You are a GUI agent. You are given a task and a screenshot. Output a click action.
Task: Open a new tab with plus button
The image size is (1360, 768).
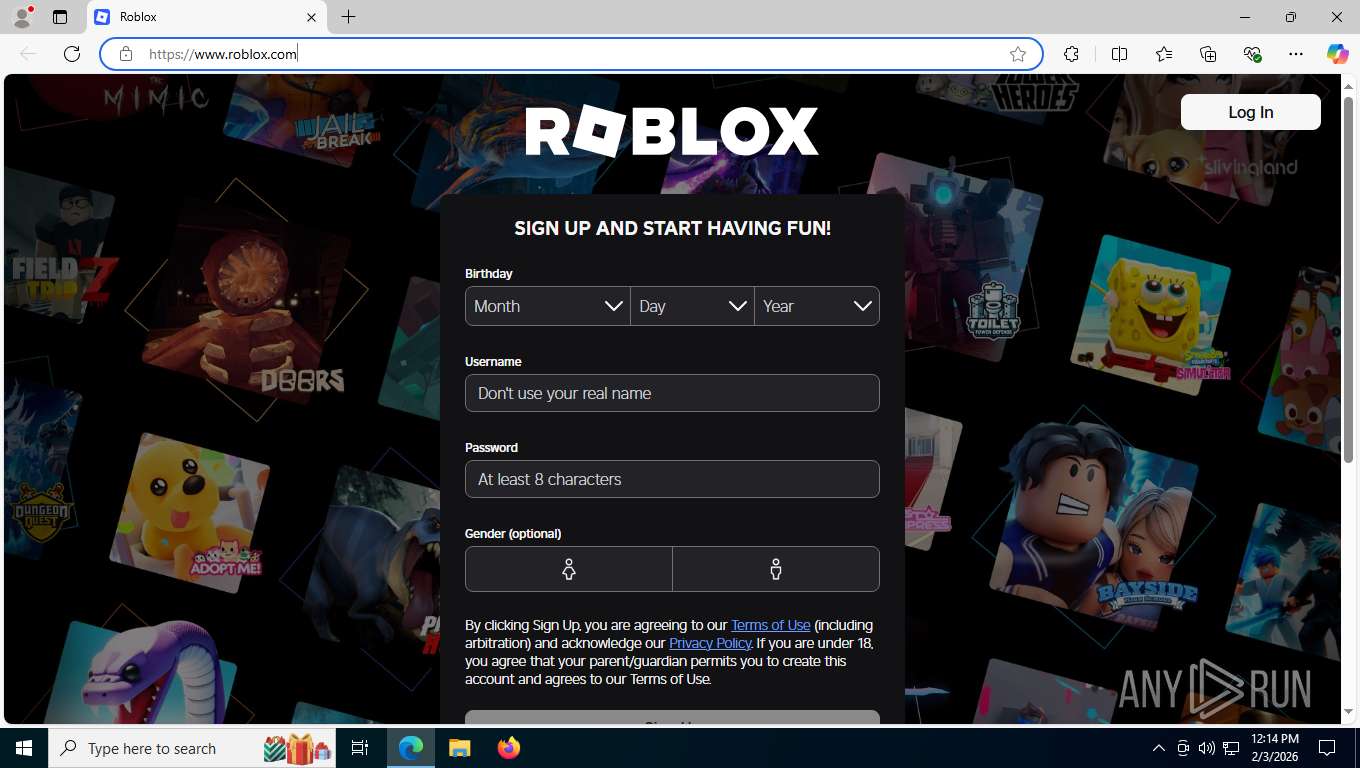click(x=348, y=17)
